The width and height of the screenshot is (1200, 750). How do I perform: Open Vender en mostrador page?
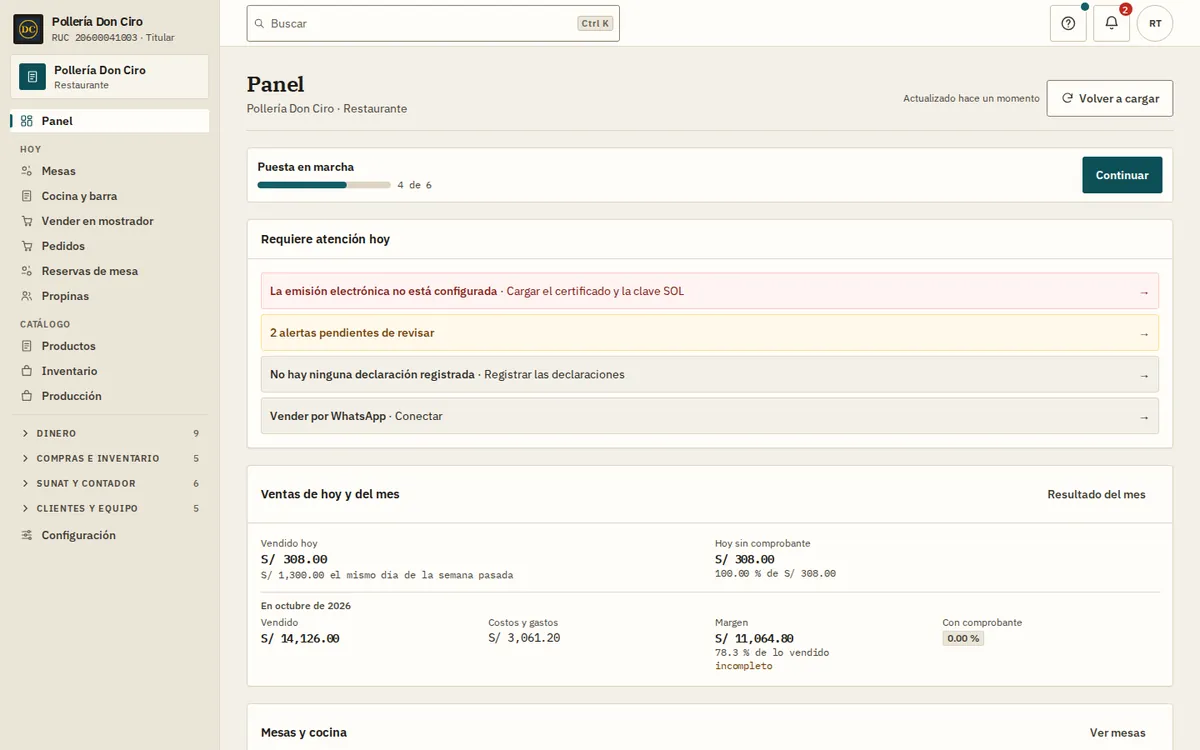coord(110,221)
